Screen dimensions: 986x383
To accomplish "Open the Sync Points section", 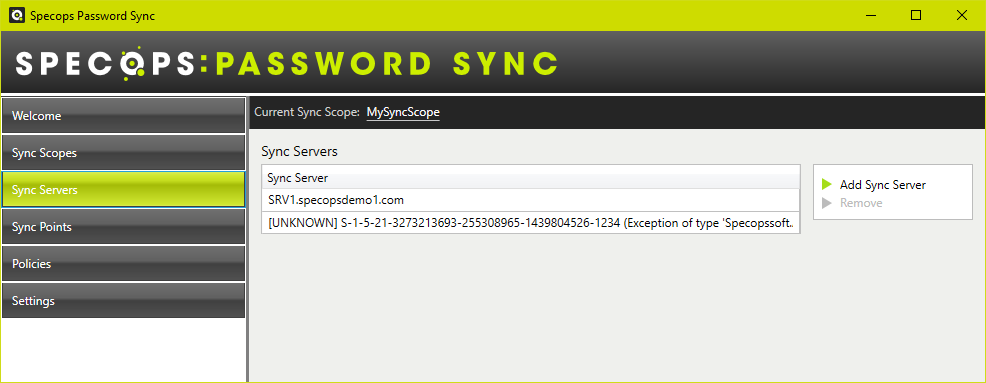I will click(123, 226).
